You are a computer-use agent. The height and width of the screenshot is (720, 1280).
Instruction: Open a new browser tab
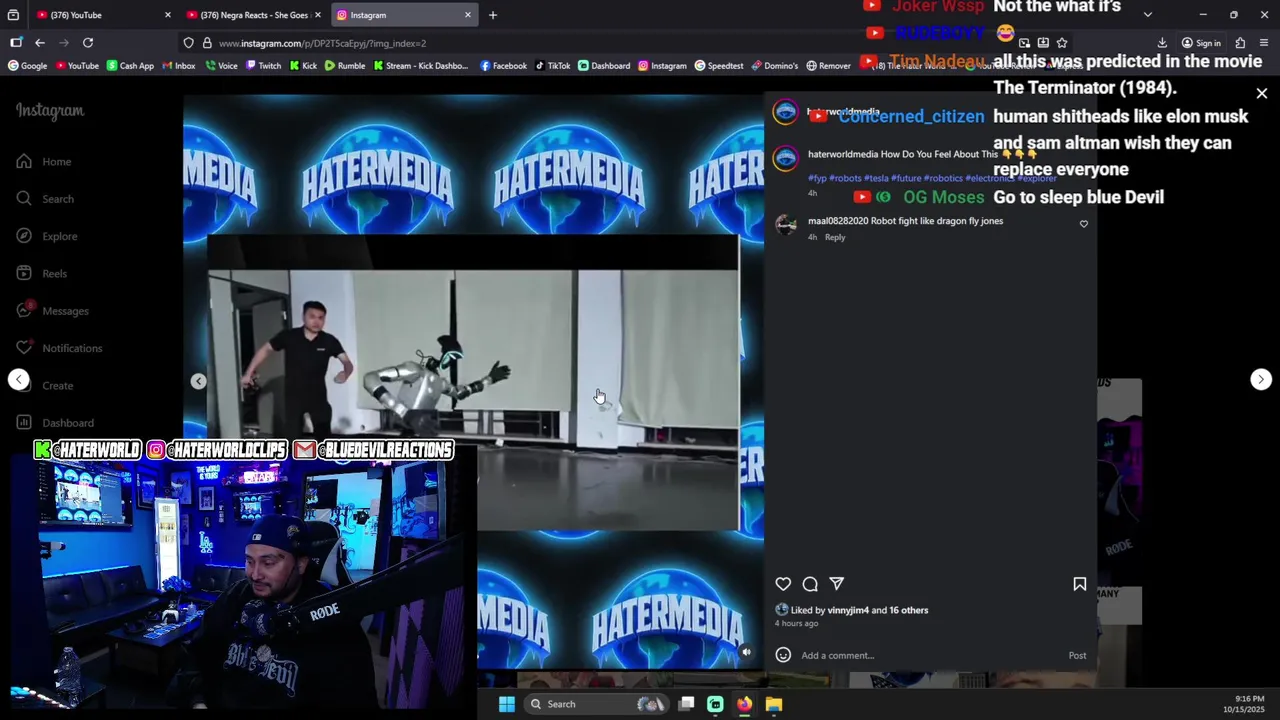pyautogui.click(x=493, y=15)
